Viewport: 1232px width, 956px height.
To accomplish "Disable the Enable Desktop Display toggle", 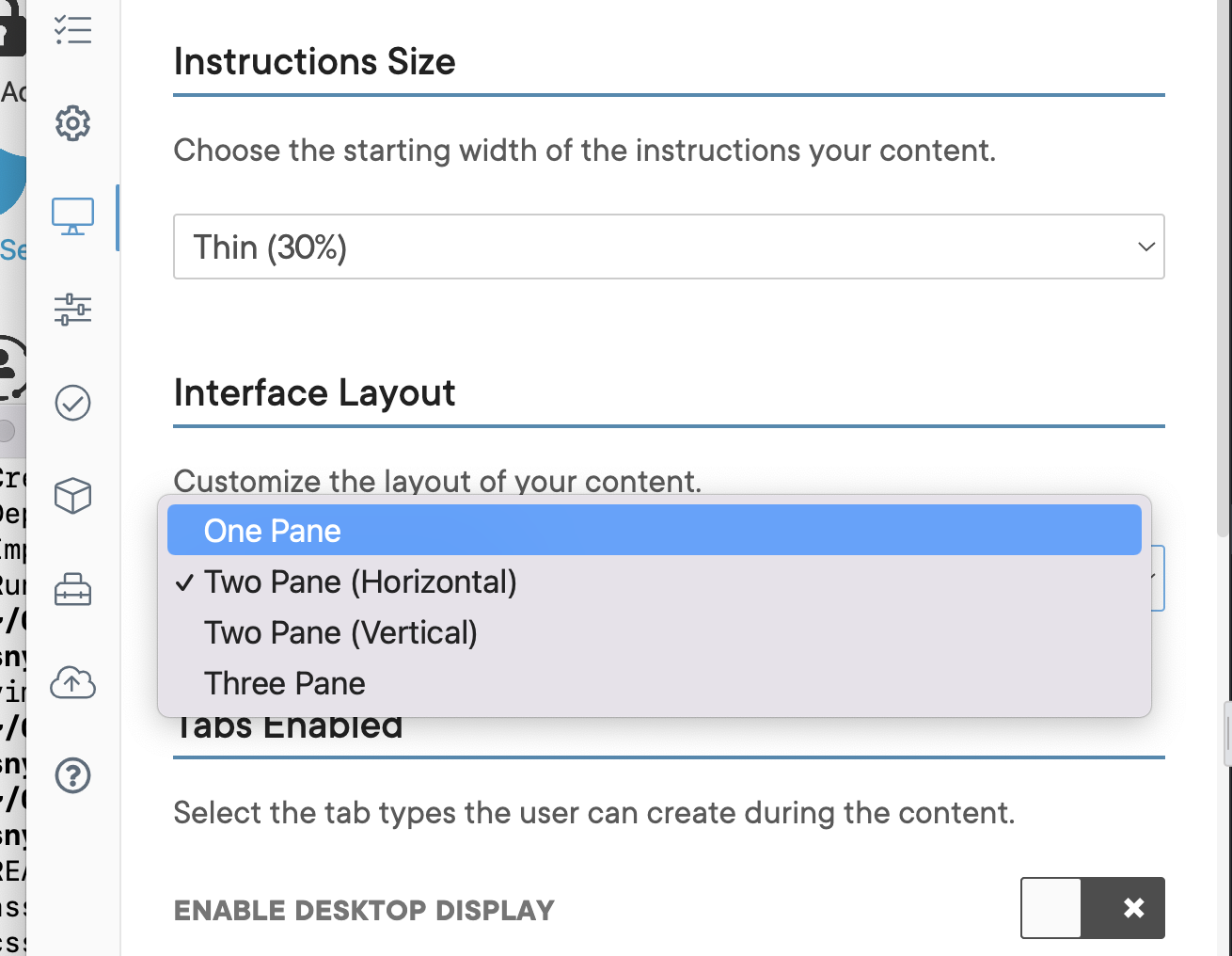I will click(x=1092, y=907).
